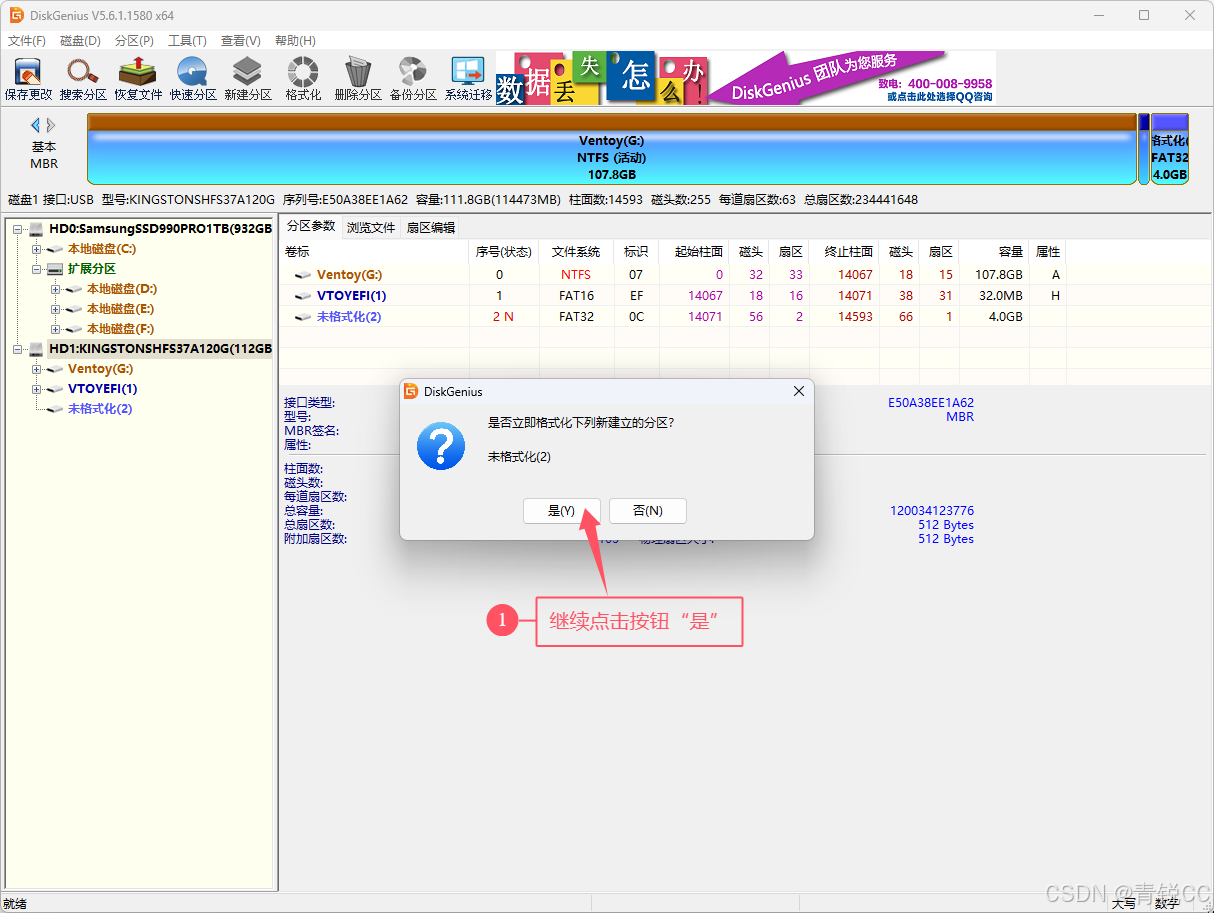Click the HD1 Kingston drive icon in tree
Screen dimensions: 1214x913
coord(37,349)
